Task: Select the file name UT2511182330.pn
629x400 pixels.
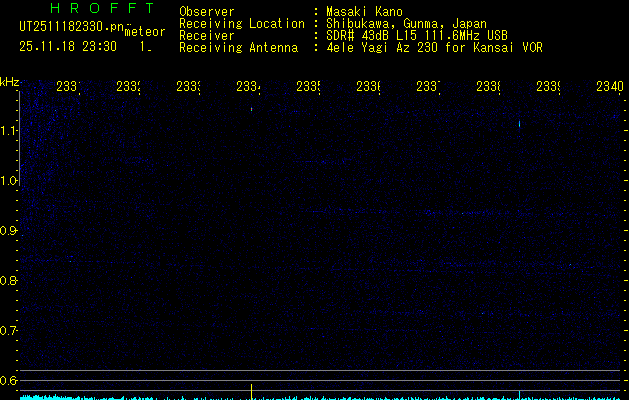Action: [71, 27]
